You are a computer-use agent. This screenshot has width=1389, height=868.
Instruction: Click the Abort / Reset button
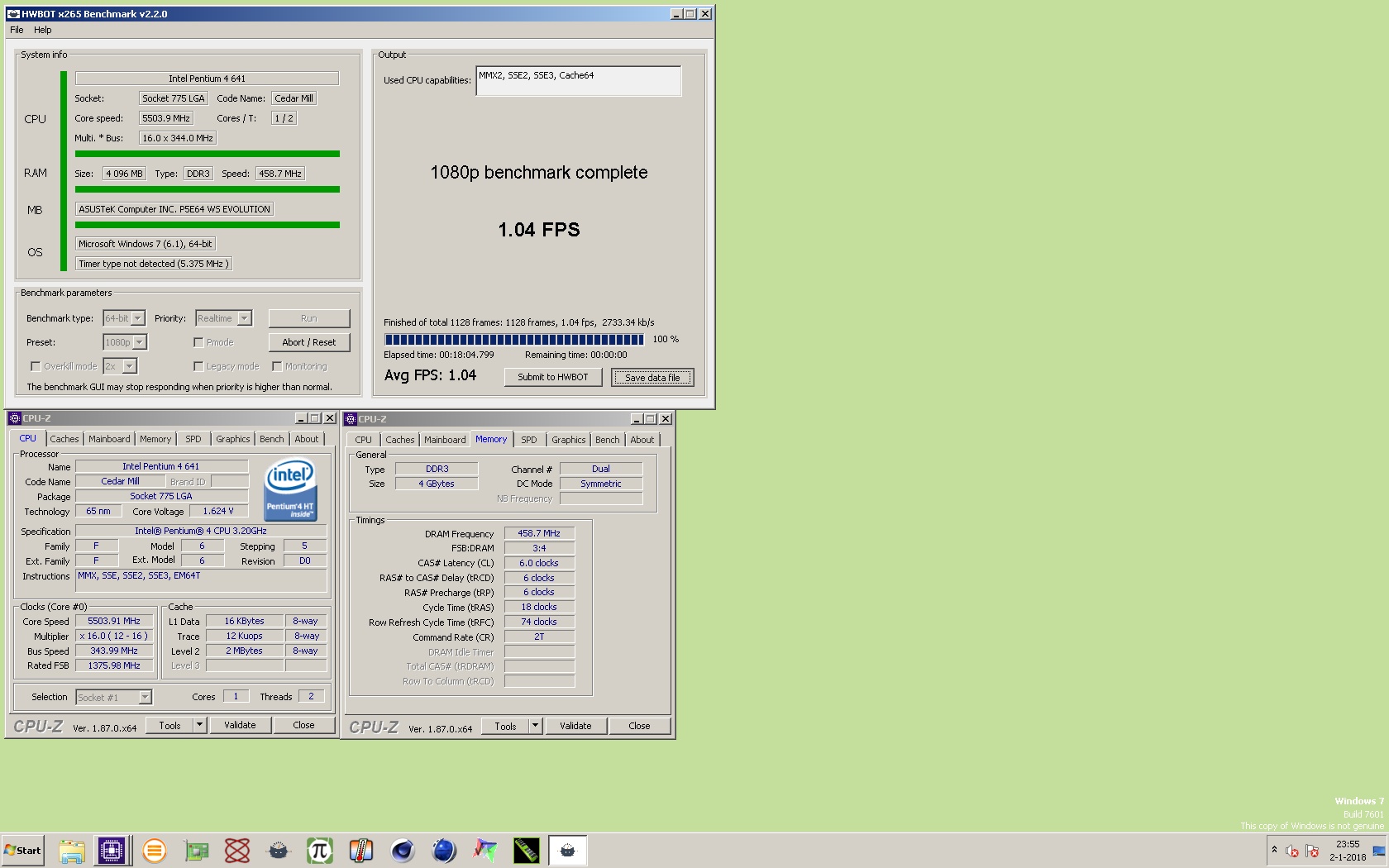[x=309, y=342]
